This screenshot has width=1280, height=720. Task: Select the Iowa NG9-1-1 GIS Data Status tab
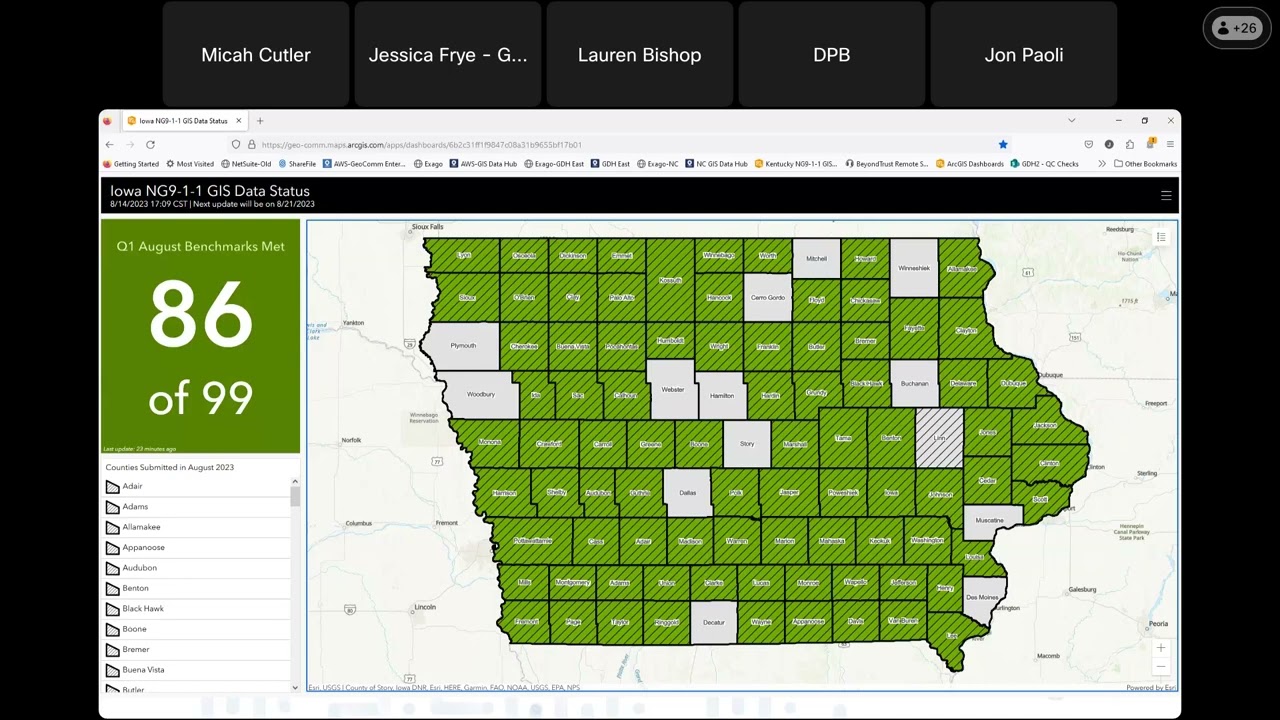coord(184,121)
